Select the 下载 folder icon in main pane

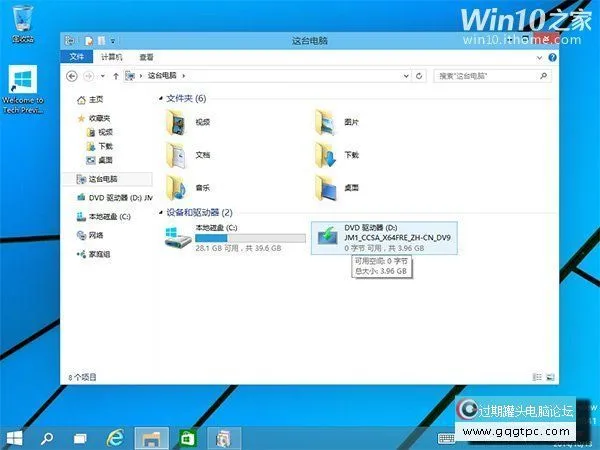point(326,155)
